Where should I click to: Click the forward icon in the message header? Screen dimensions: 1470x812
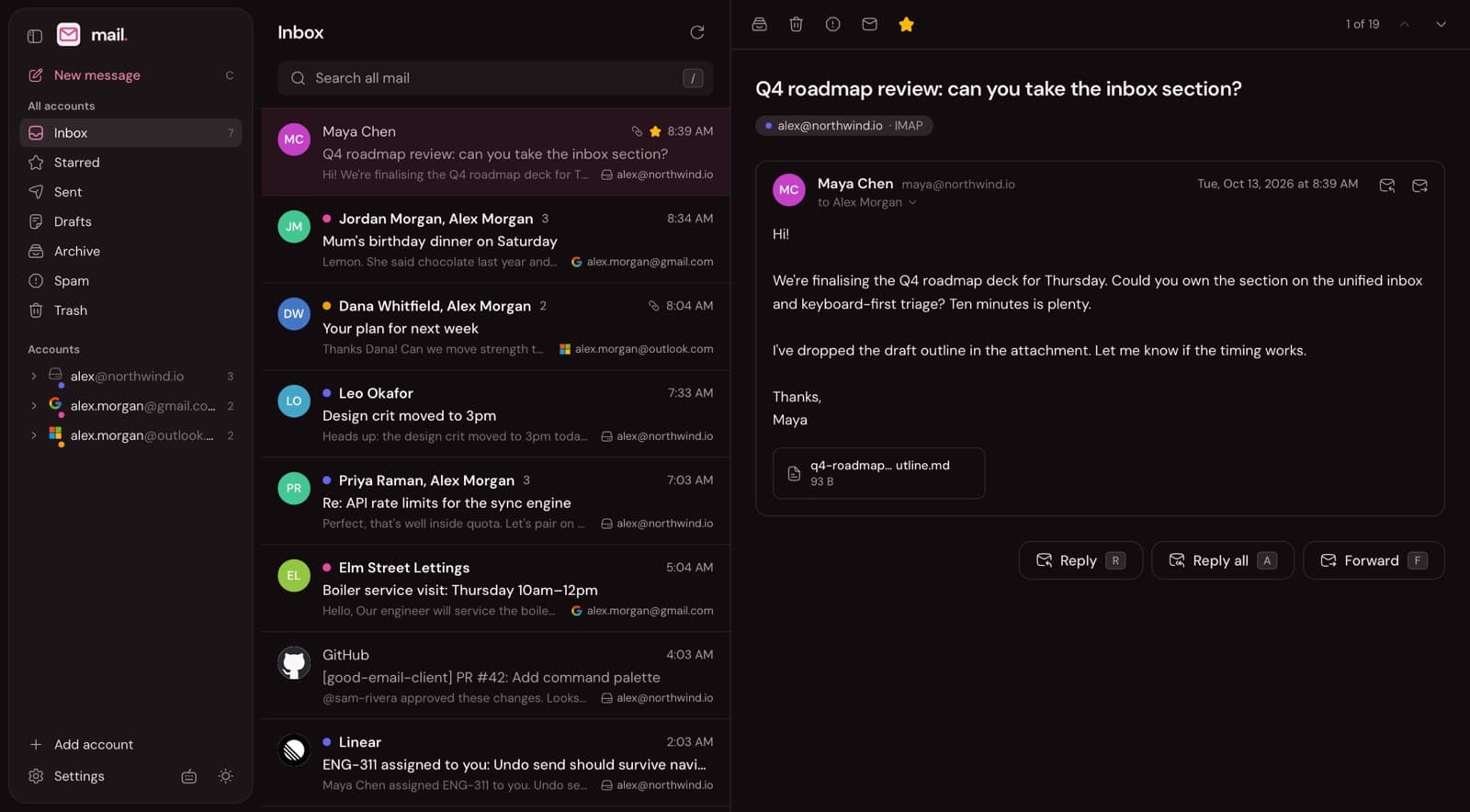pyautogui.click(x=1419, y=186)
